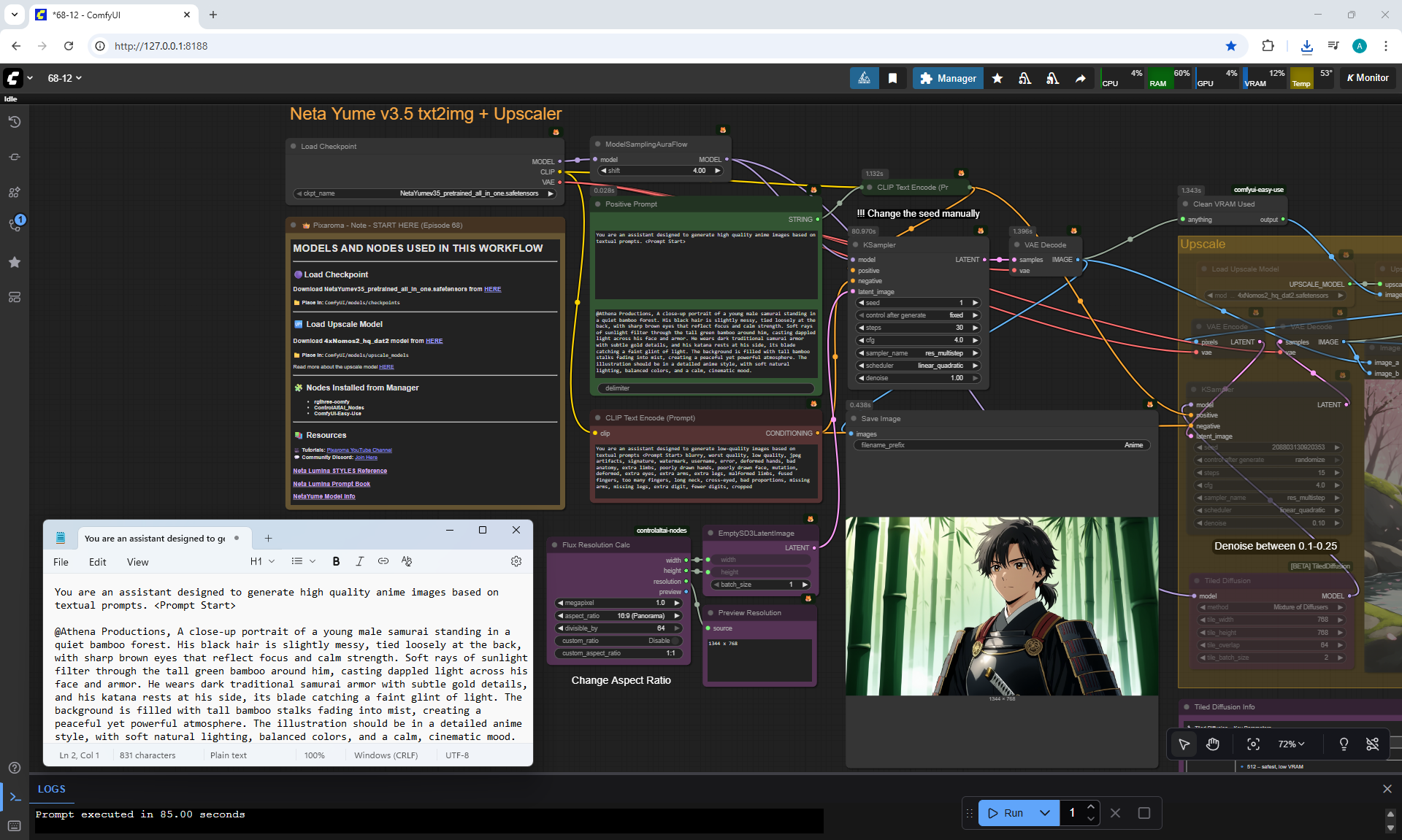Collapse the Load Checkpoint node dot

click(294, 146)
